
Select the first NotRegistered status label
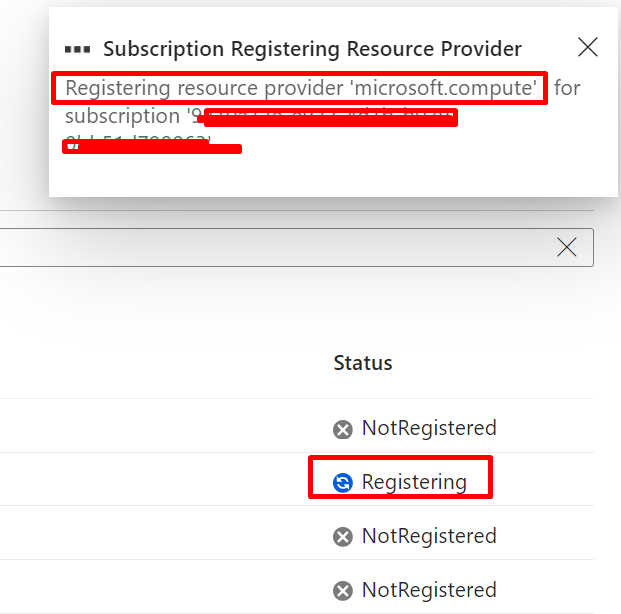(x=429, y=428)
